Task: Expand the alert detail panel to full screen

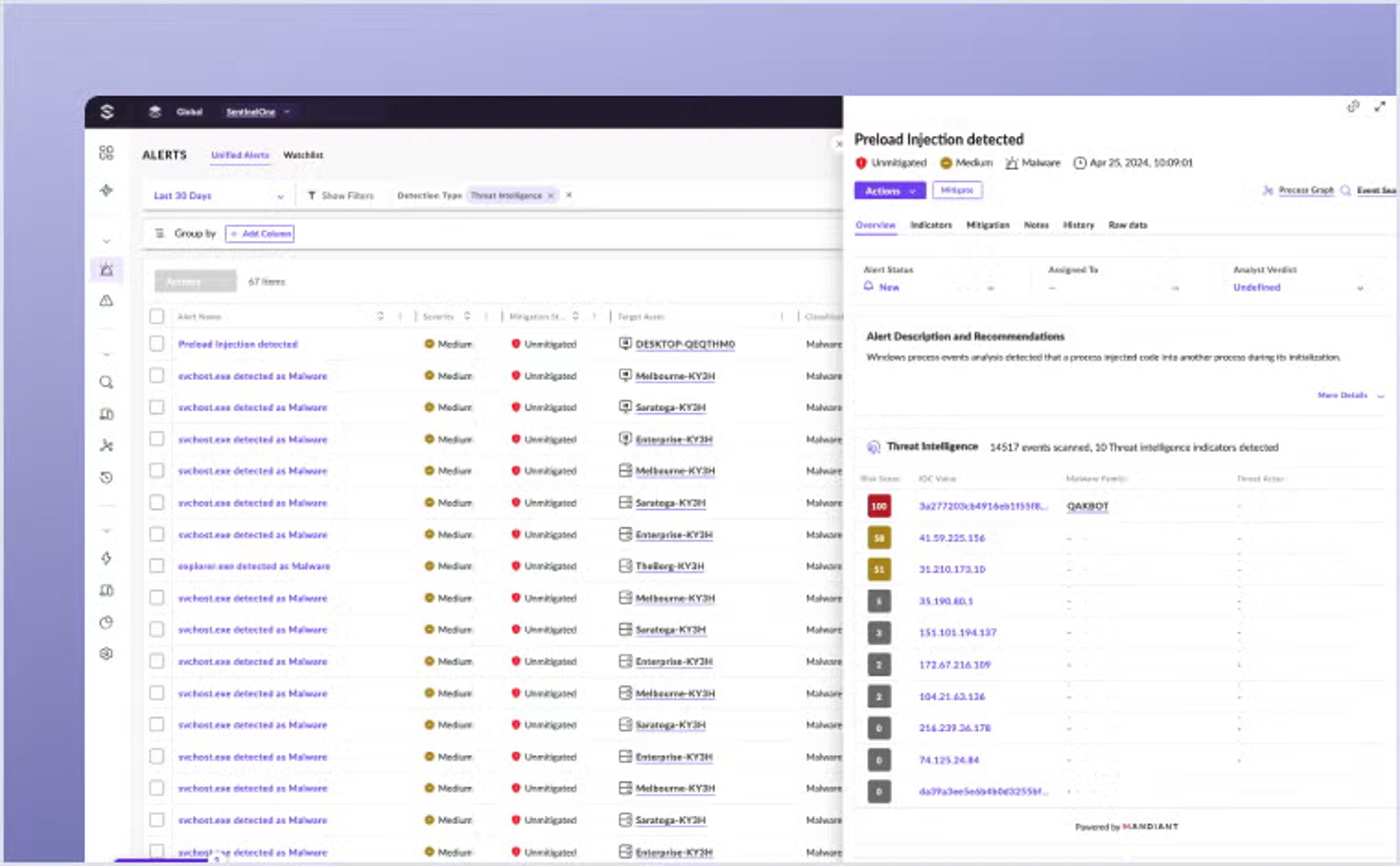Action: point(1380,107)
